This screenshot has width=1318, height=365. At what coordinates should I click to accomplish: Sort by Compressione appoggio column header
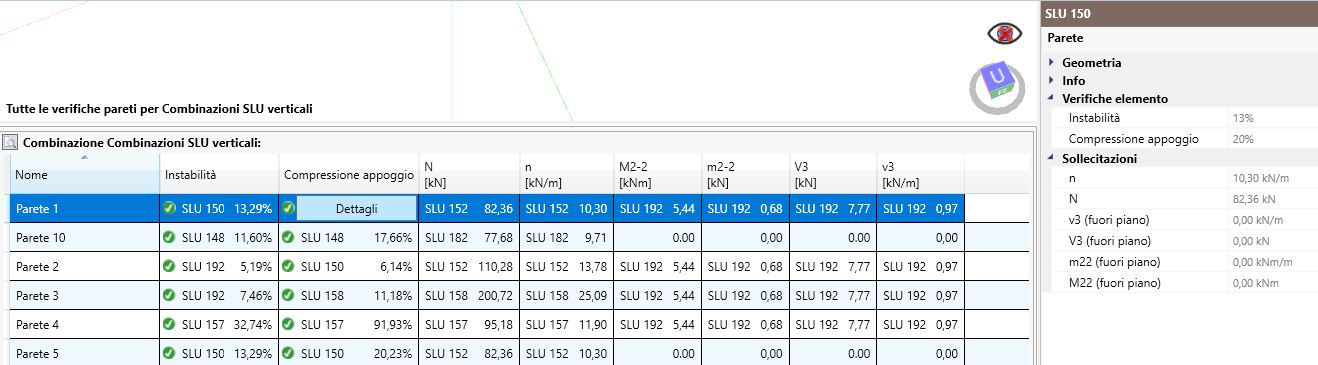pyautogui.click(x=348, y=174)
